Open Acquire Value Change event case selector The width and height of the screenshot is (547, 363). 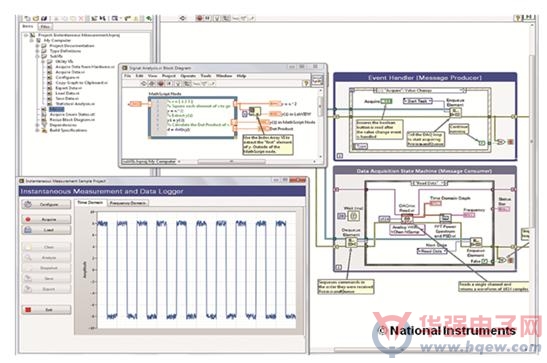[x=420, y=91]
